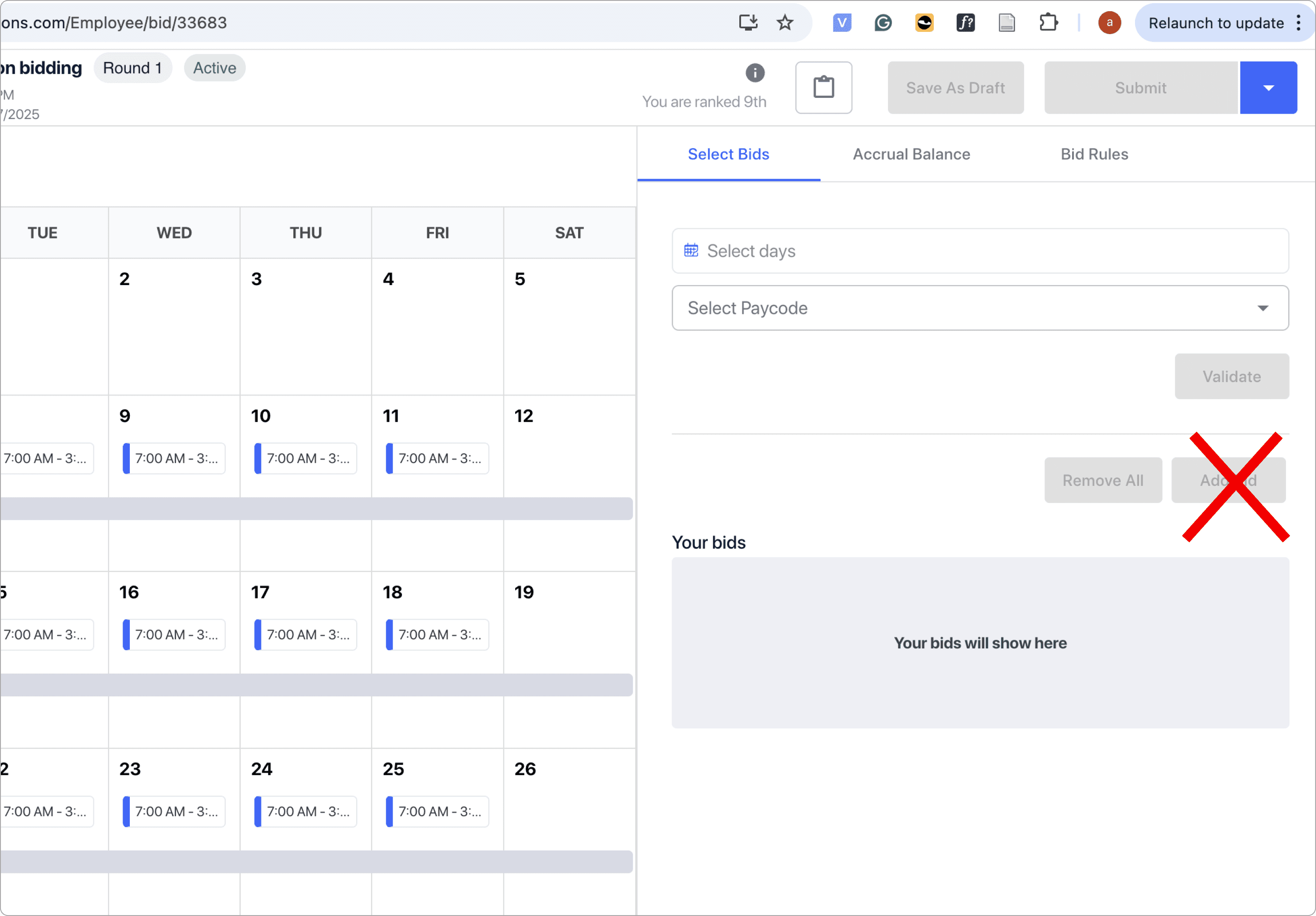Viewport: 1316px width, 916px height.
Task: Expand the blue Submit dropdown arrow
Action: pyautogui.click(x=1268, y=88)
